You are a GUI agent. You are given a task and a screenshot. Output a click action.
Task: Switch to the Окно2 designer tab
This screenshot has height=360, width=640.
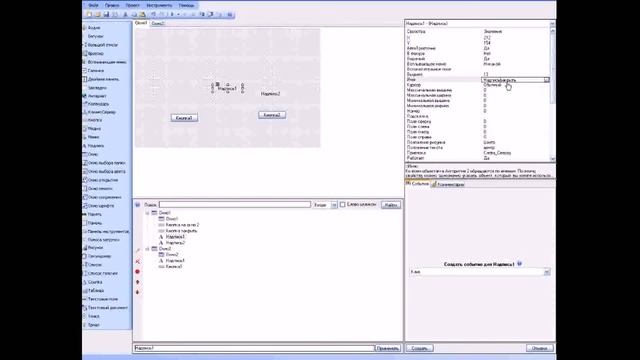click(x=158, y=23)
